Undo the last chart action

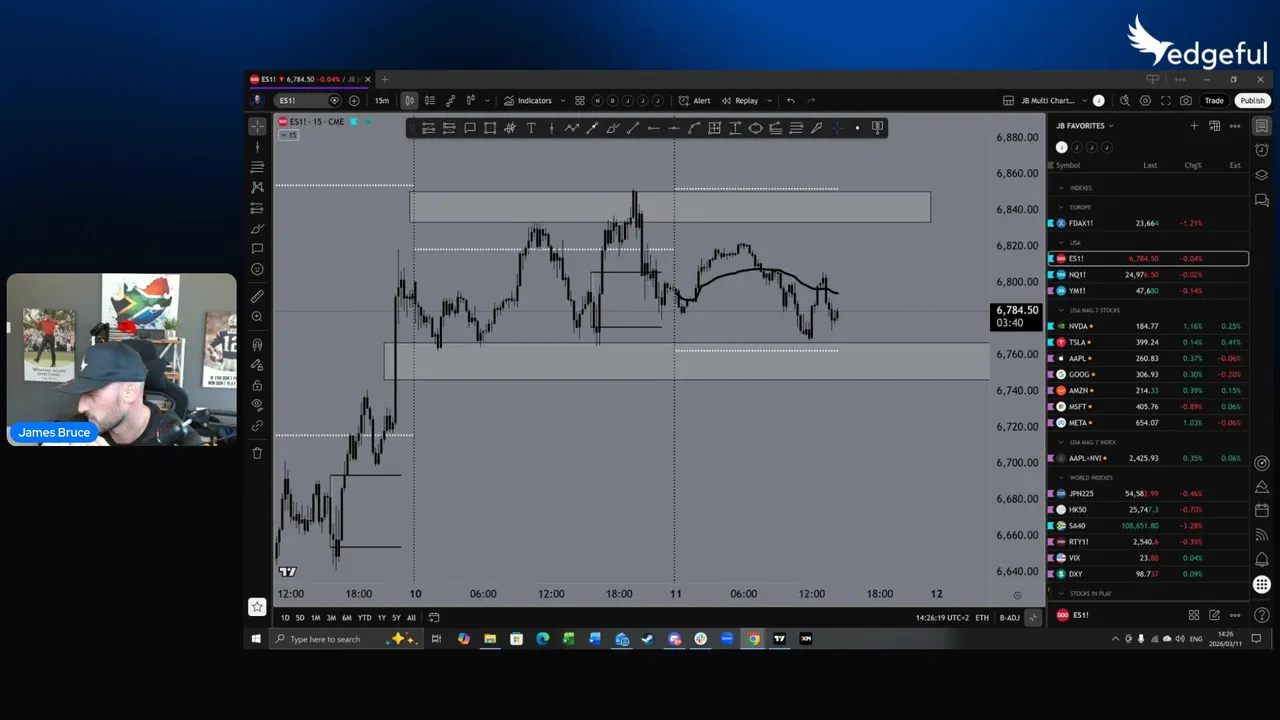tap(791, 100)
